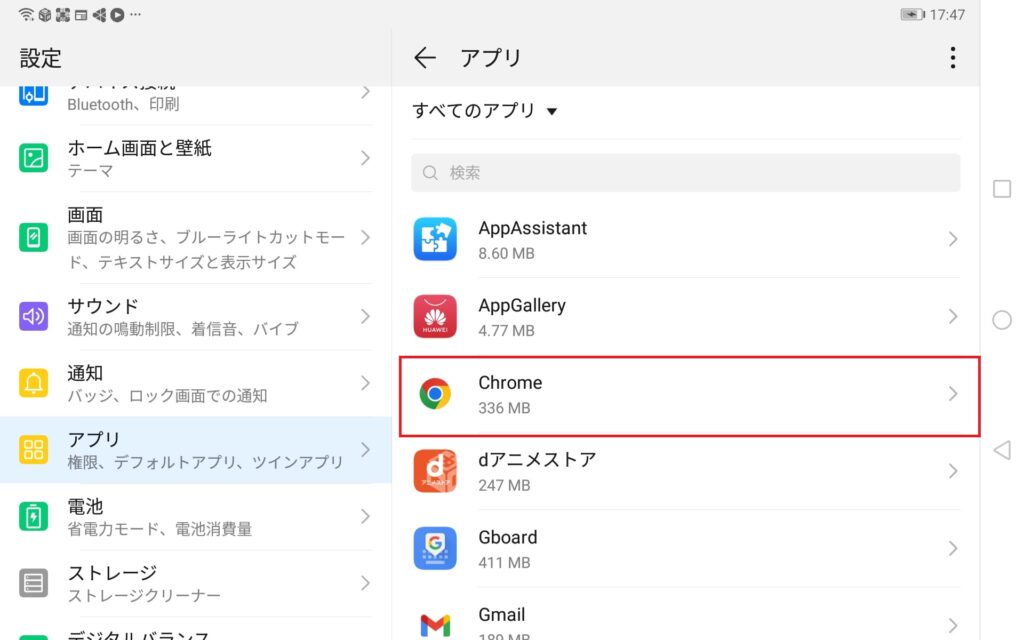This screenshot has height=640, width=1024.
Task: Expand サウンド row chevron
Action: click(365, 317)
